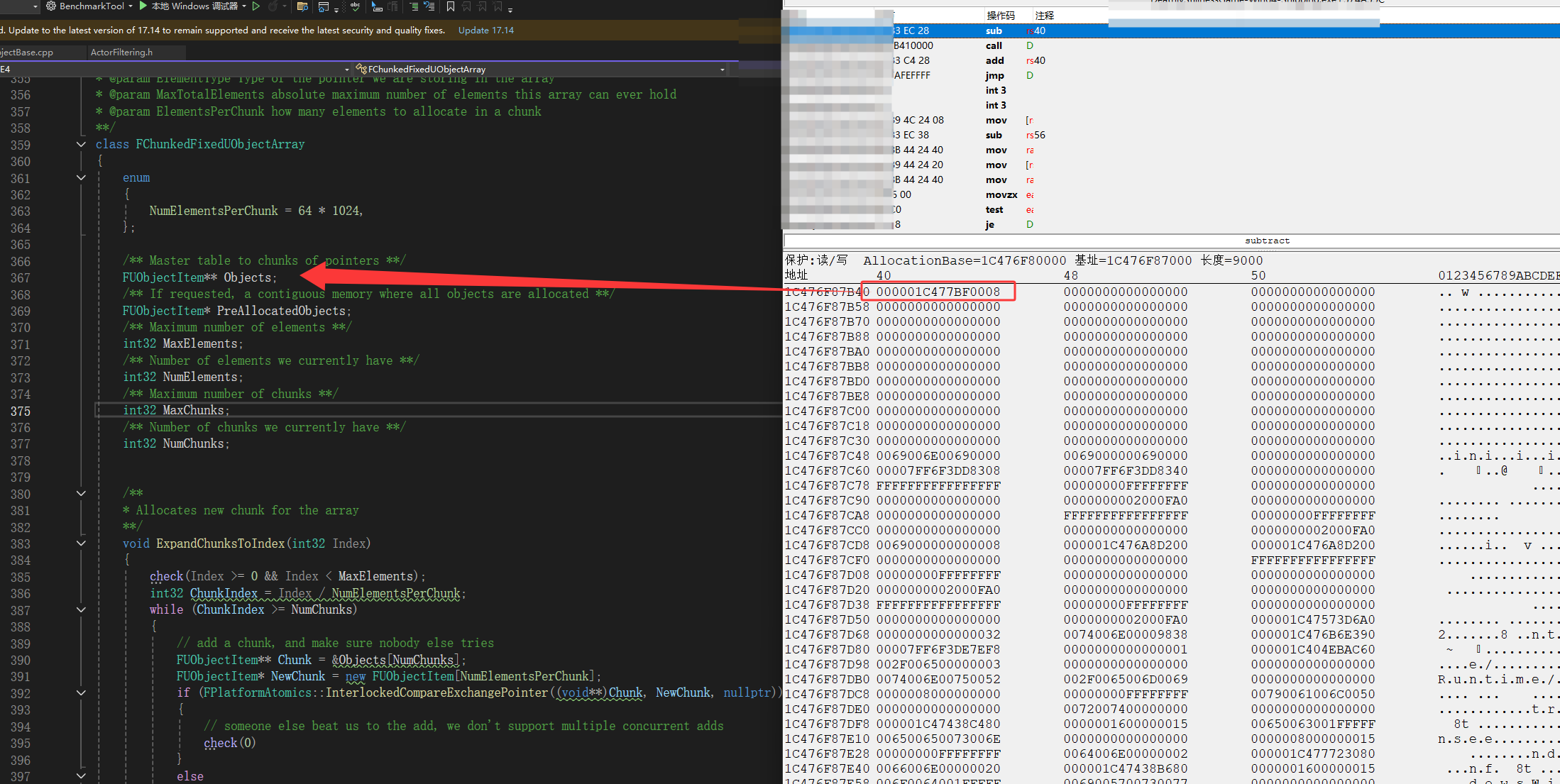
Task: Click the comment selection toolbar icon
Action: 414,6
